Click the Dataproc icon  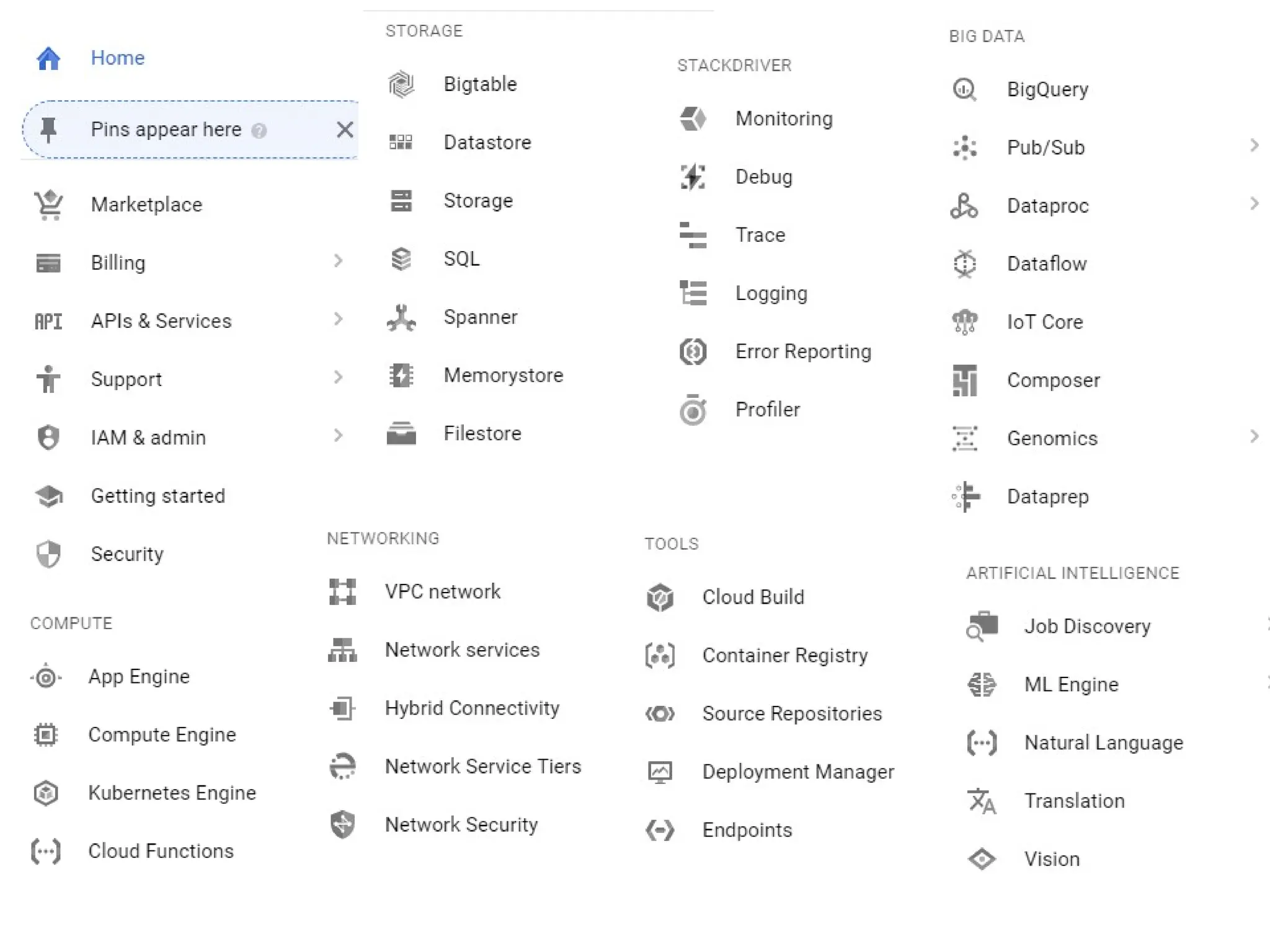(964, 206)
